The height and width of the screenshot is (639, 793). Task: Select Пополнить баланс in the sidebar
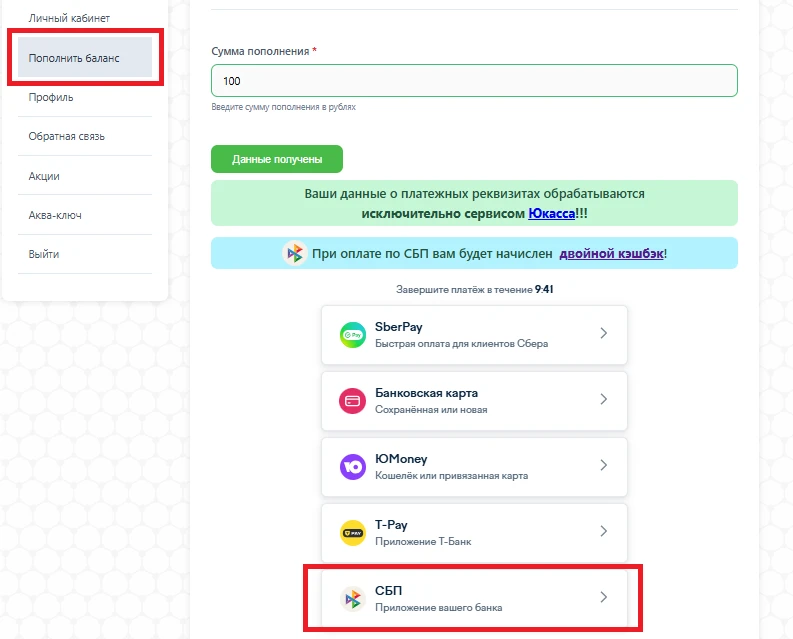pyautogui.click(x=85, y=57)
